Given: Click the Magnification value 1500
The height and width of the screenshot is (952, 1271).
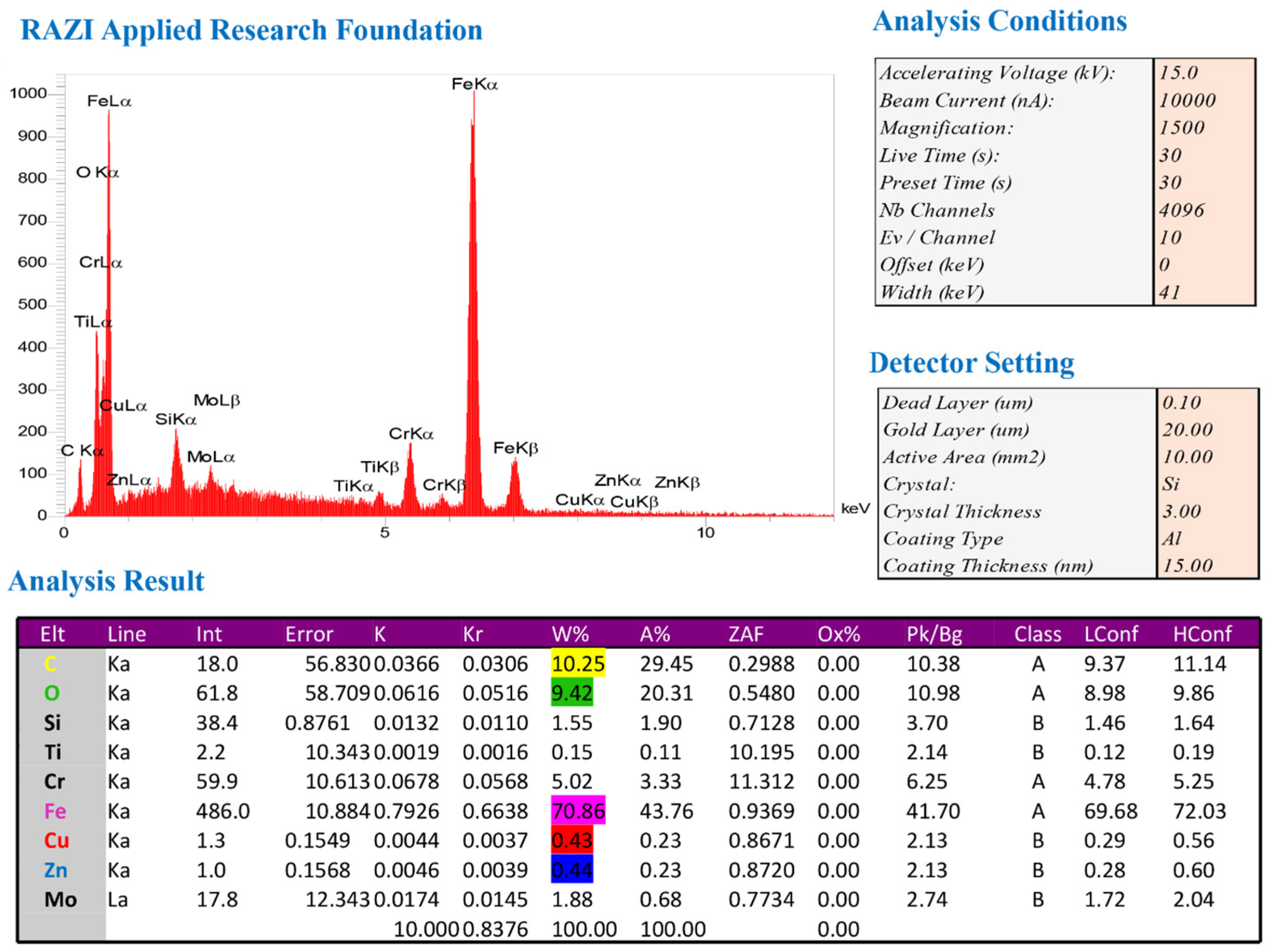Looking at the screenshot, I should pos(1181,128).
